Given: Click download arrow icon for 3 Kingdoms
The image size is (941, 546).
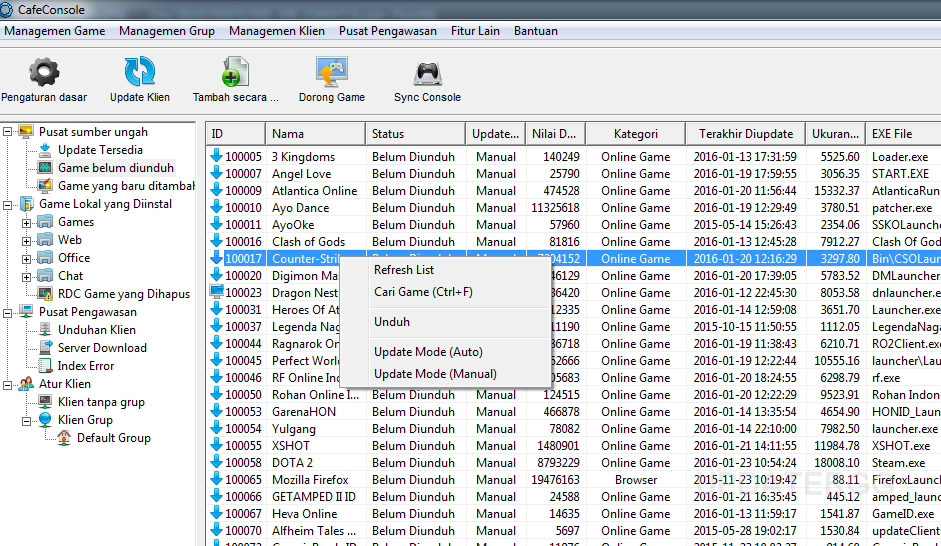Looking at the screenshot, I should (217, 156).
